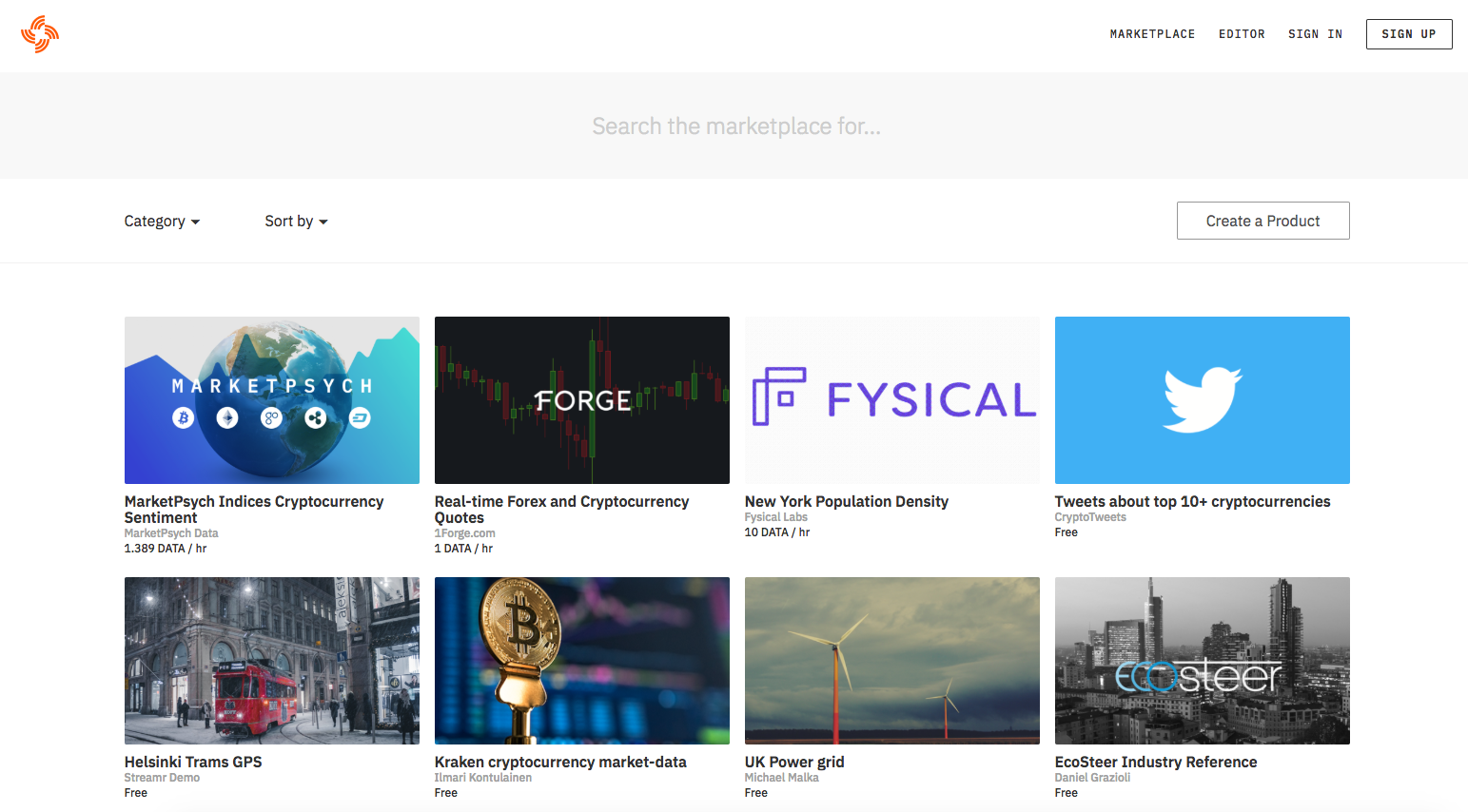Open the Marketplace nav link
This screenshot has height=812, width=1468.
[1152, 34]
